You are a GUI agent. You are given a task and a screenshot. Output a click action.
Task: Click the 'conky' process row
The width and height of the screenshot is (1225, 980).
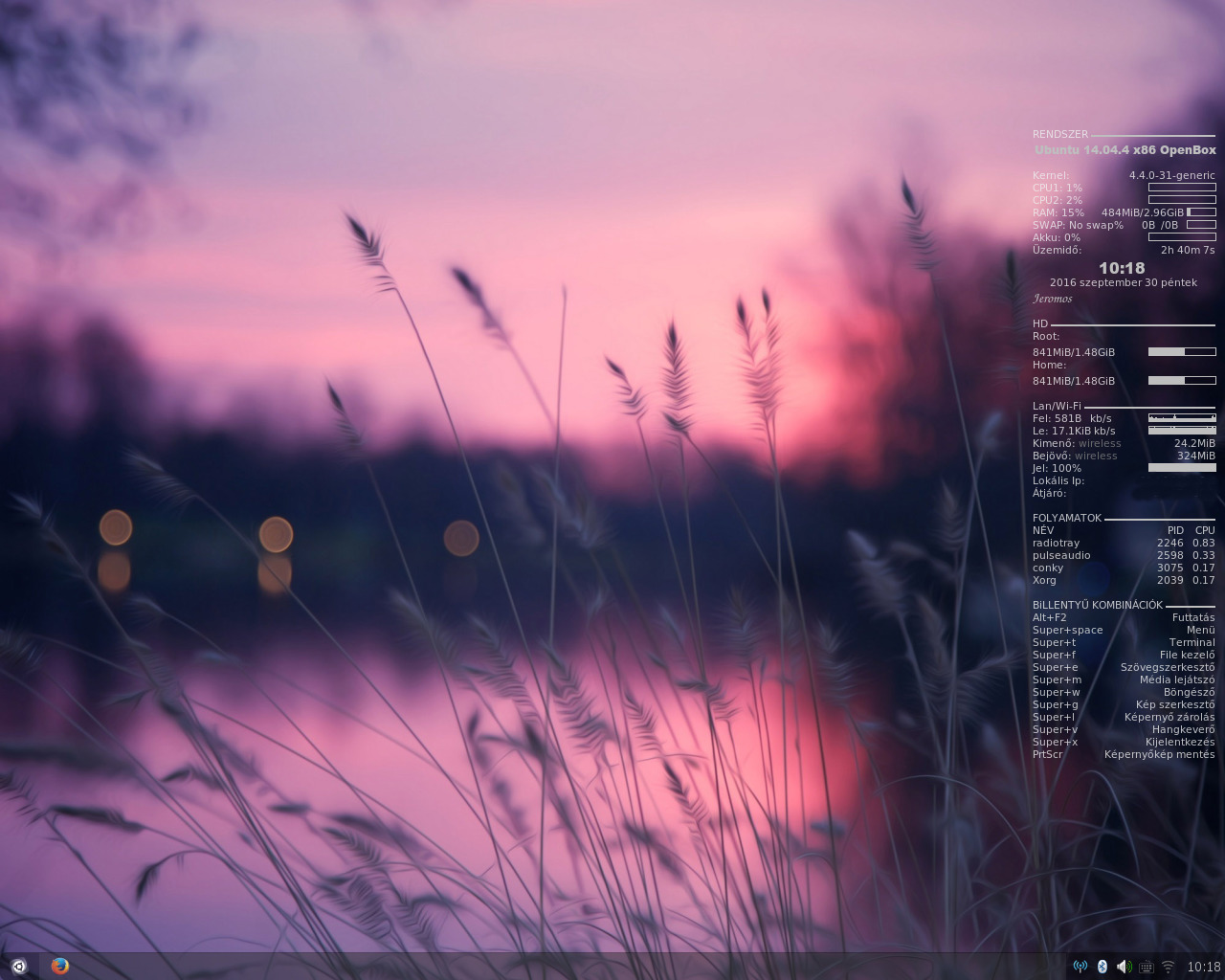[x=1124, y=568]
